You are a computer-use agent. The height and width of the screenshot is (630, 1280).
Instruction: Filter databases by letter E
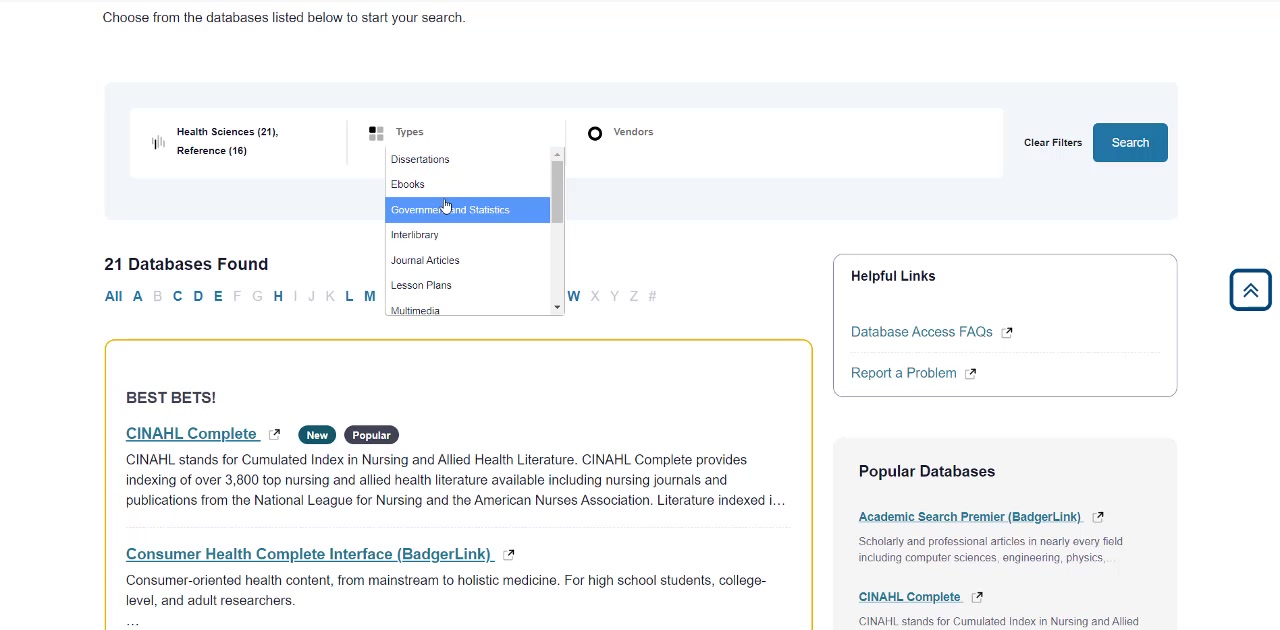click(217, 296)
